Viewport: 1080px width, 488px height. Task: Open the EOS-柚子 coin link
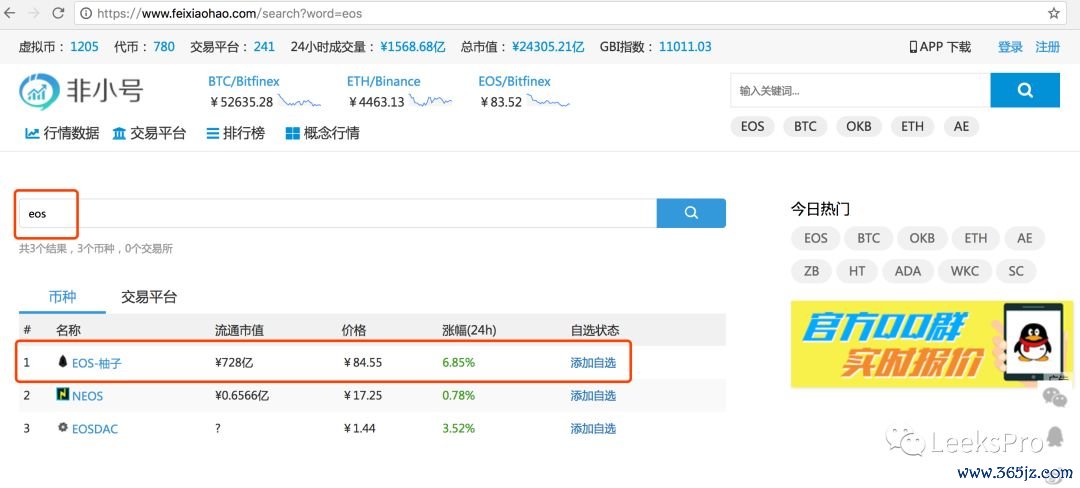[x=96, y=363]
